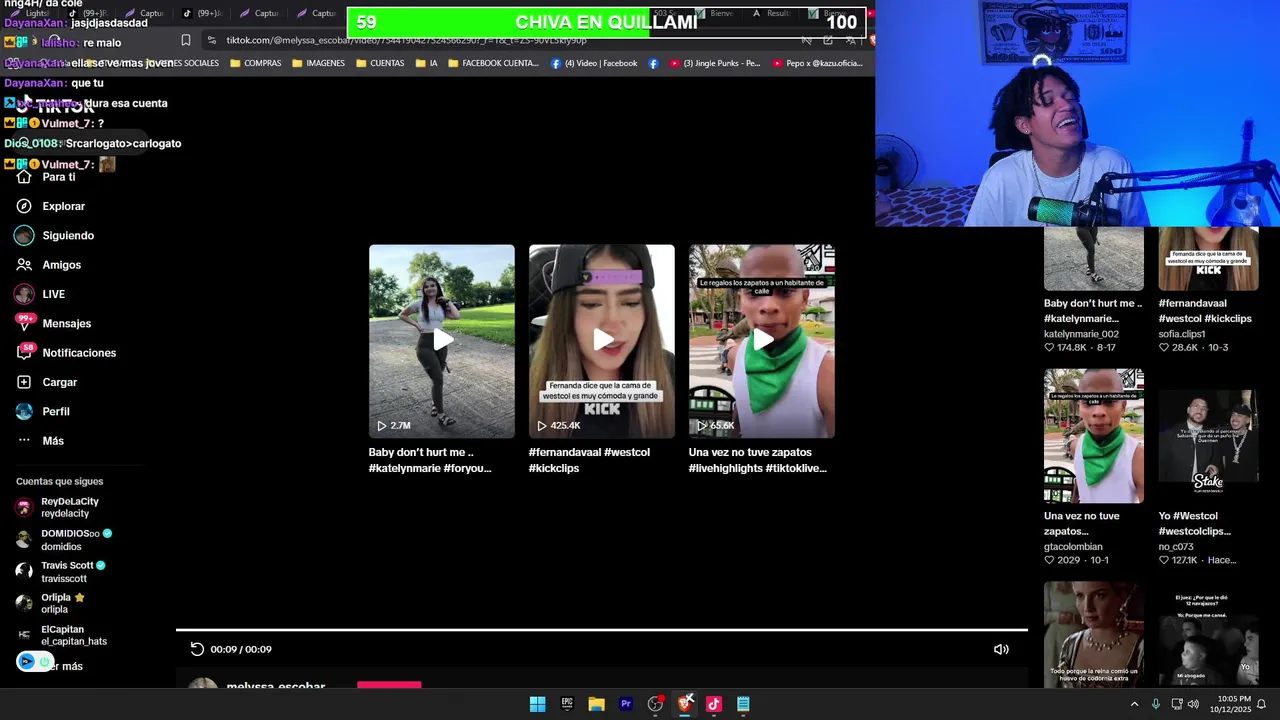Open the 'El juez' courtroom video thumbnail
The height and width of the screenshot is (720, 1280).
click(1208, 634)
